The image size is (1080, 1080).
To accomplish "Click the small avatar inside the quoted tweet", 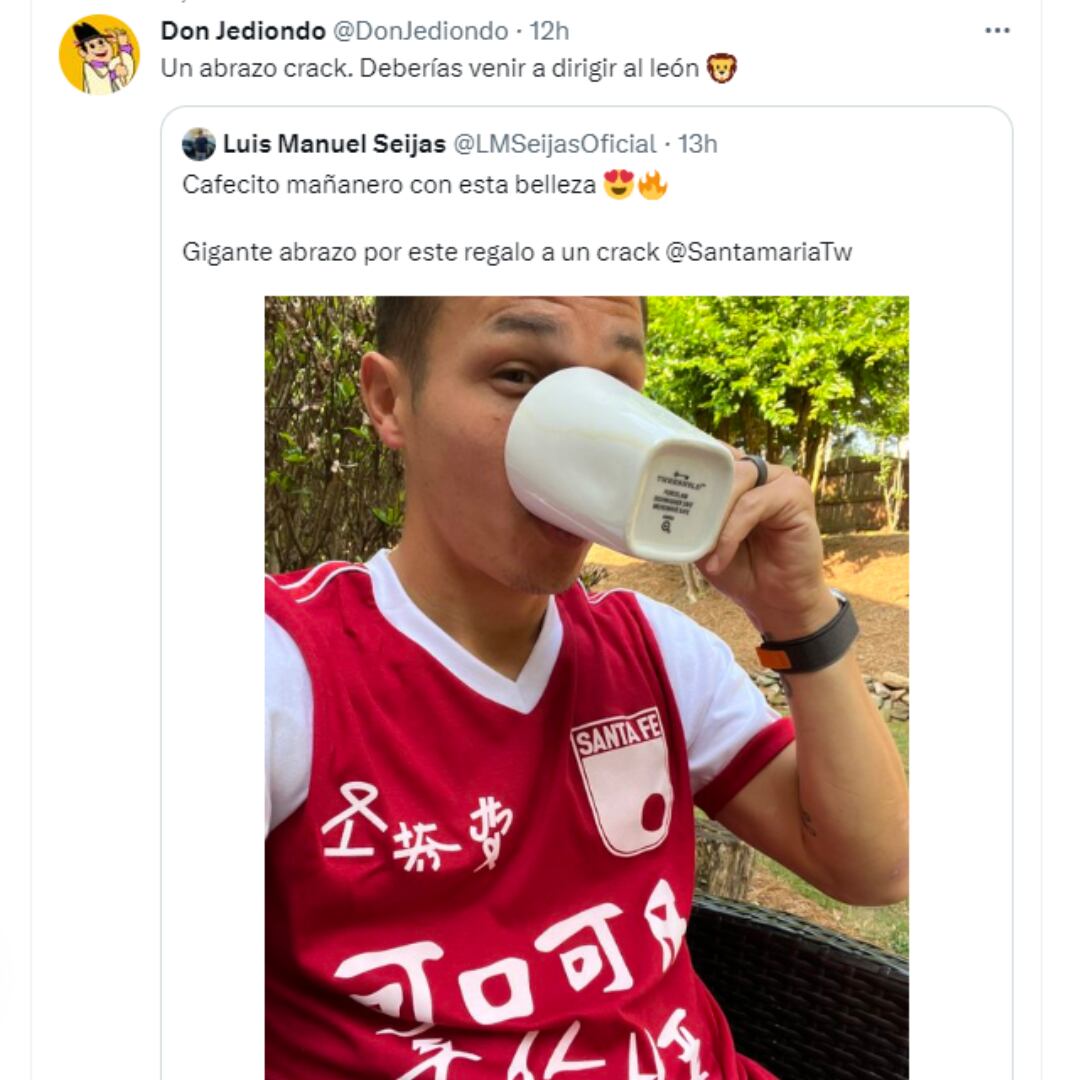I will pos(197,146).
